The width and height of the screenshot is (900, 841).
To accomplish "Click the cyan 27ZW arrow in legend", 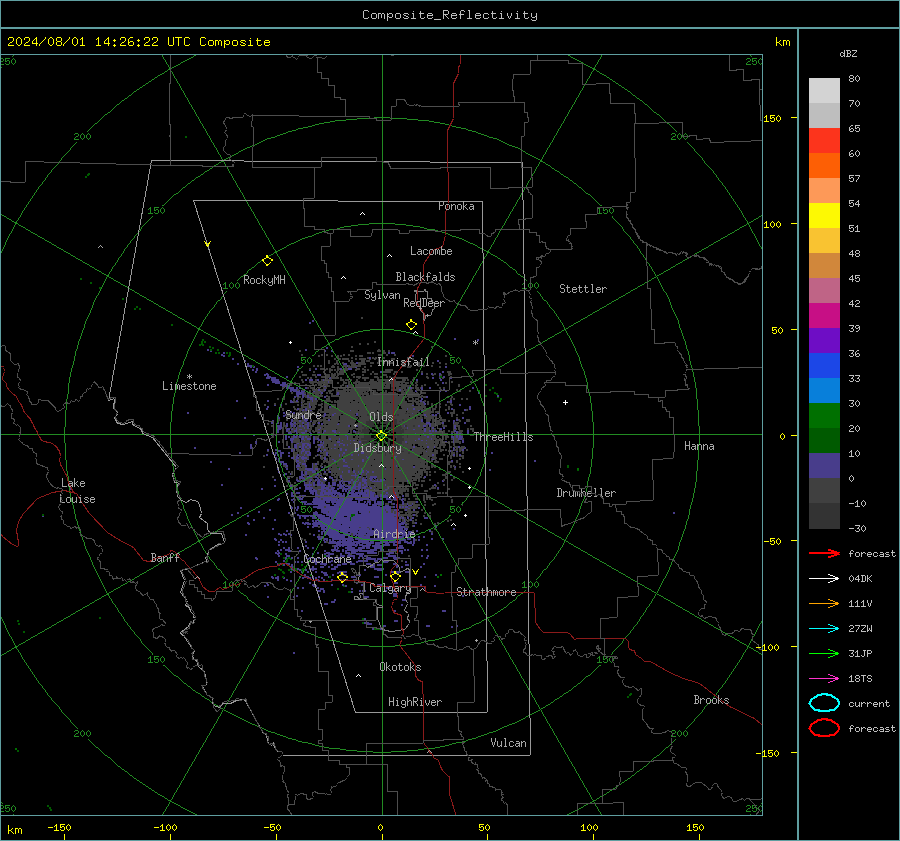I will coord(824,629).
